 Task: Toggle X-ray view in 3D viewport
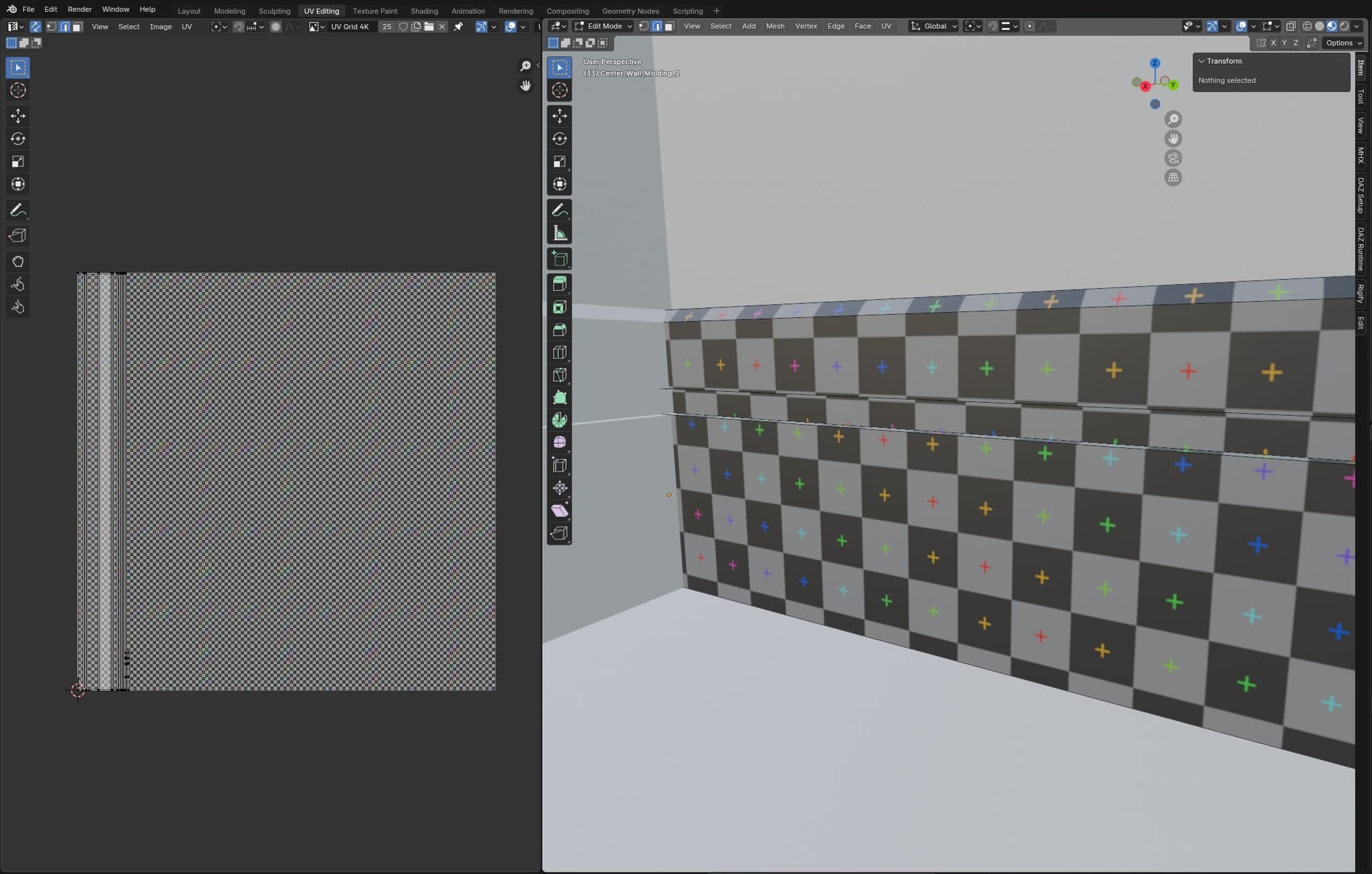click(1290, 26)
